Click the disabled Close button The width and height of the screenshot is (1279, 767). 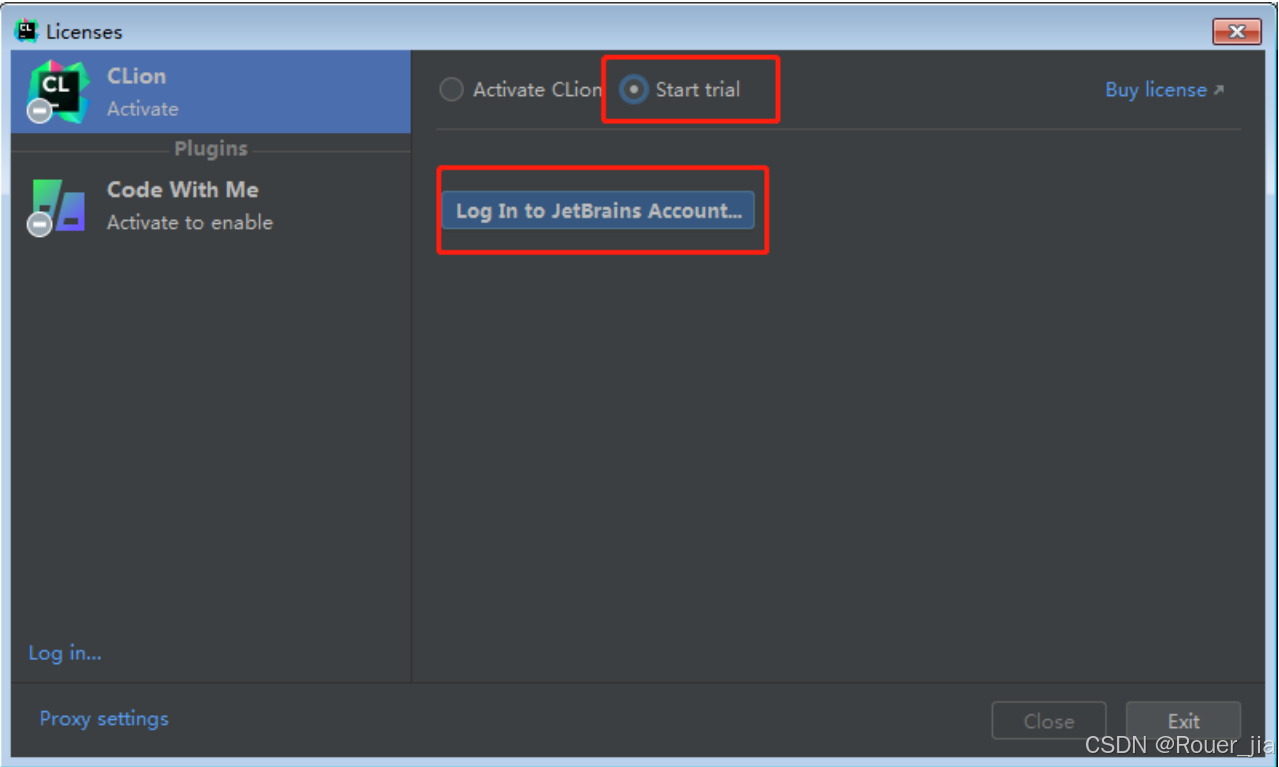click(x=1049, y=721)
